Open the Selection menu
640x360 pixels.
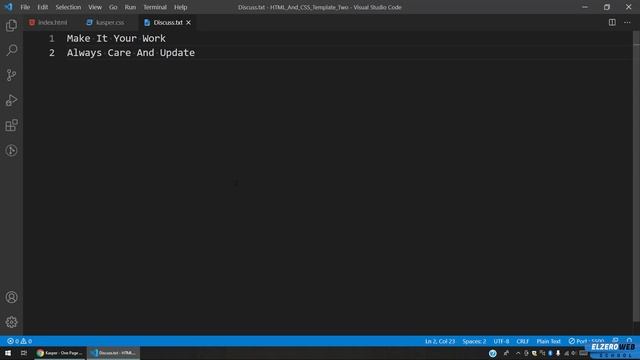pyautogui.click(x=68, y=7)
